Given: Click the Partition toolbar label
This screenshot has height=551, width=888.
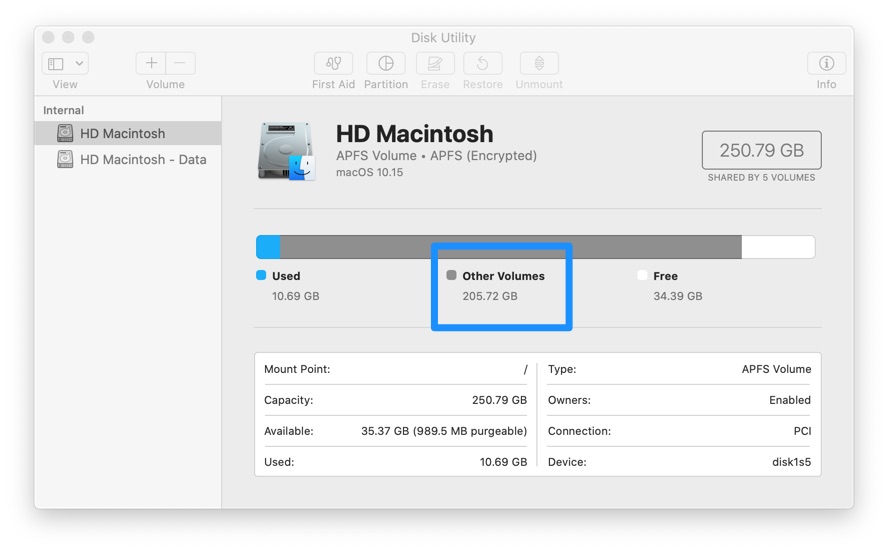Looking at the screenshot, I should click(x=386, y=84).
